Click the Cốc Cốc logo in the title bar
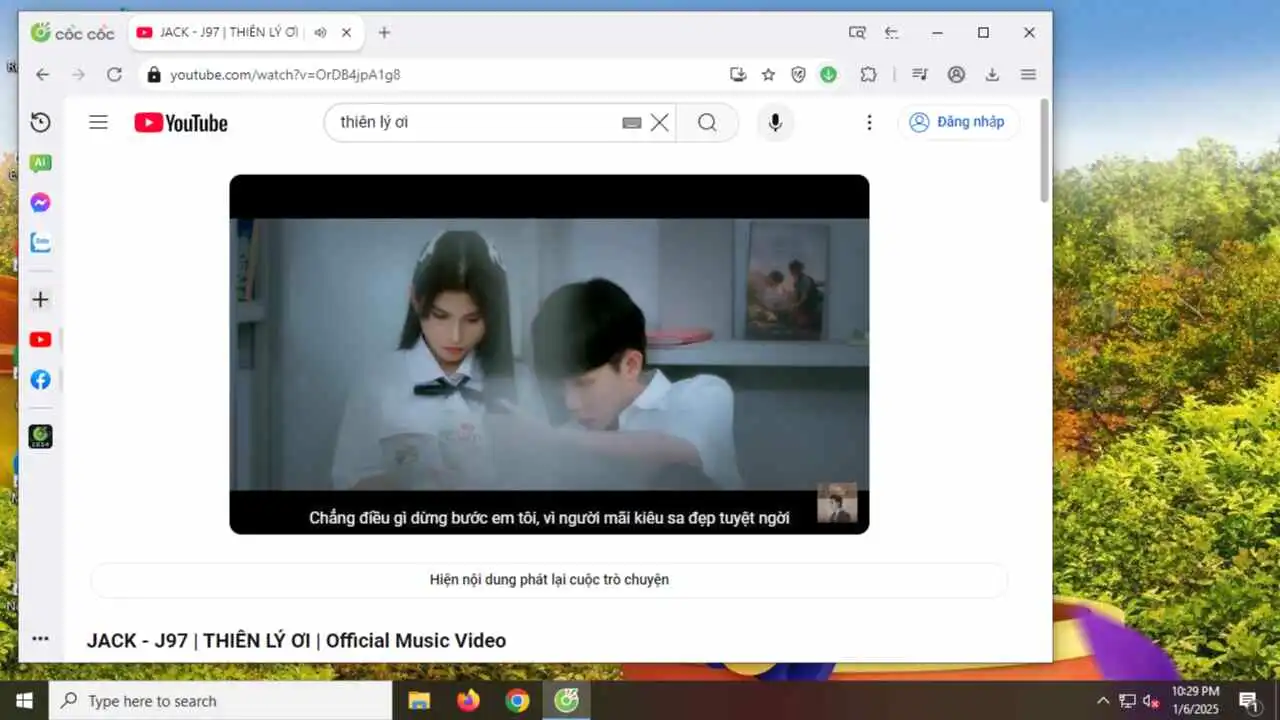Screen dimensions: 1280x720 click(72, 33)
